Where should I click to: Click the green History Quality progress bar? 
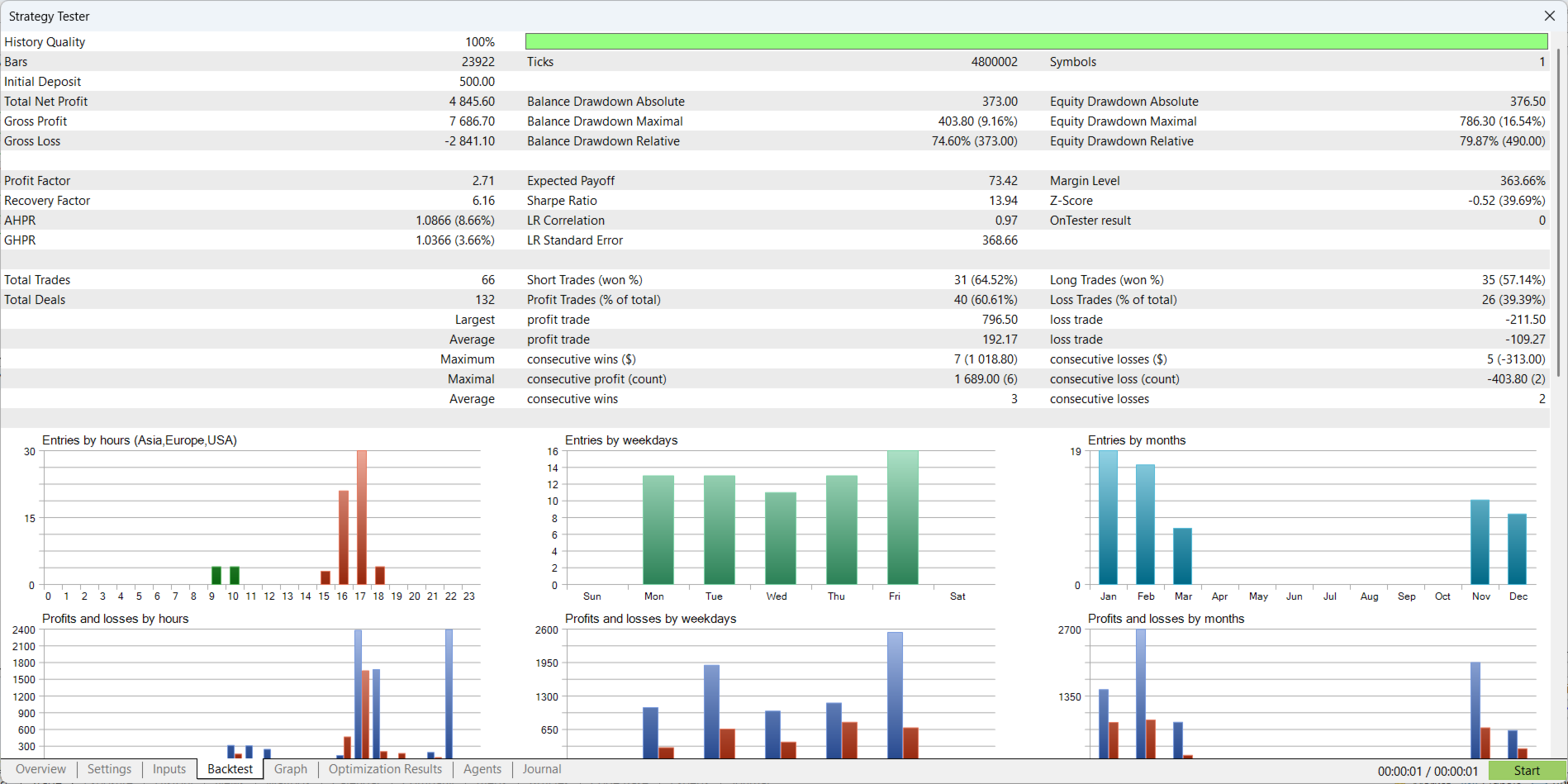[1036, 41]
